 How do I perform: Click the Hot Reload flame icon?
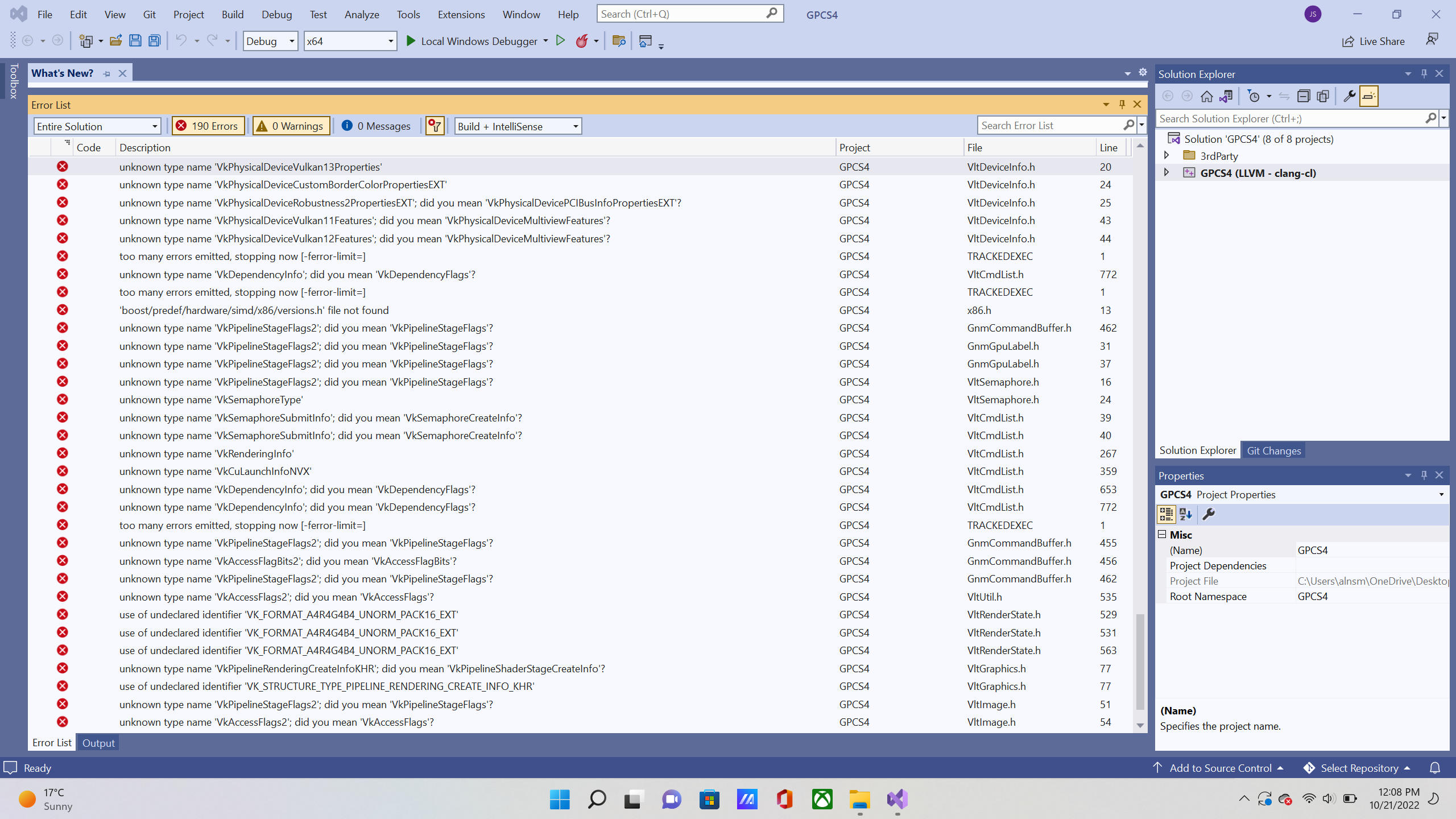(x=582, y=41)
